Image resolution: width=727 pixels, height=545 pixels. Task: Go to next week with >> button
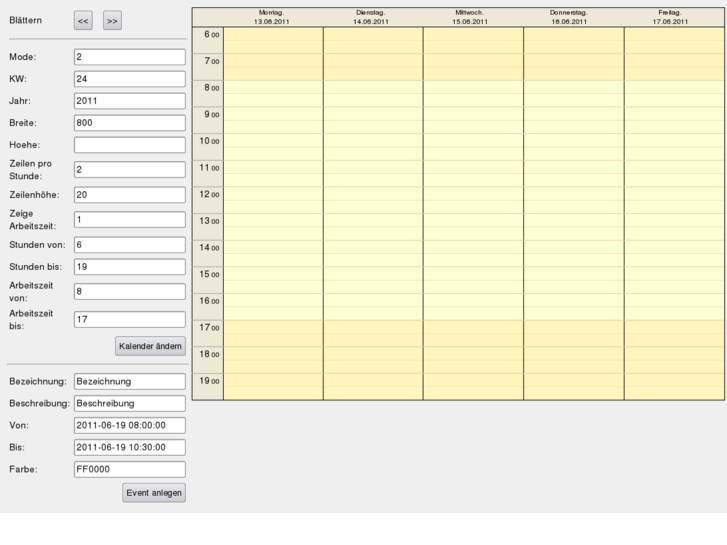[112, 21]
